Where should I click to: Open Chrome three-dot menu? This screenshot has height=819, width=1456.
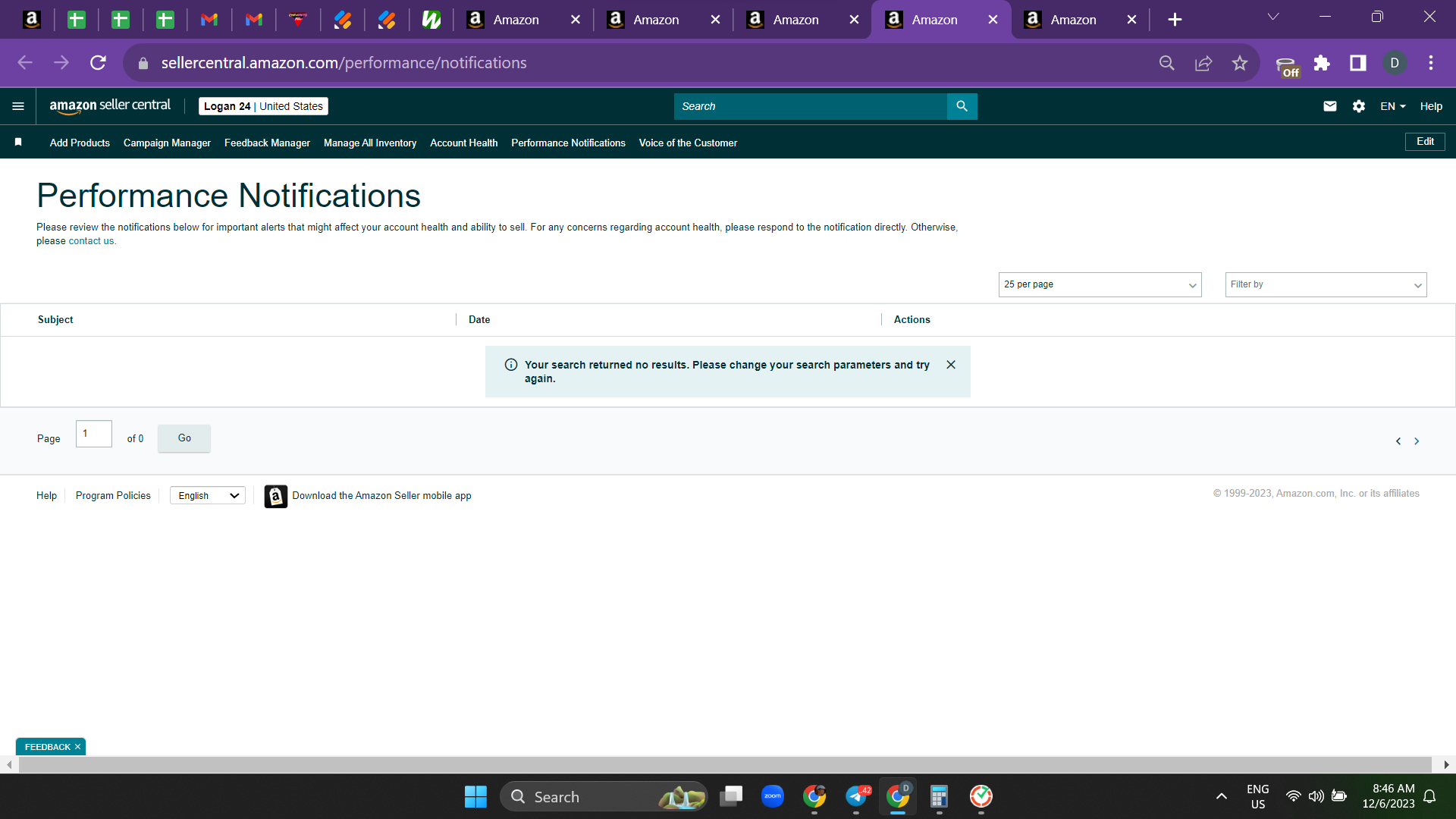point(1431,63)
